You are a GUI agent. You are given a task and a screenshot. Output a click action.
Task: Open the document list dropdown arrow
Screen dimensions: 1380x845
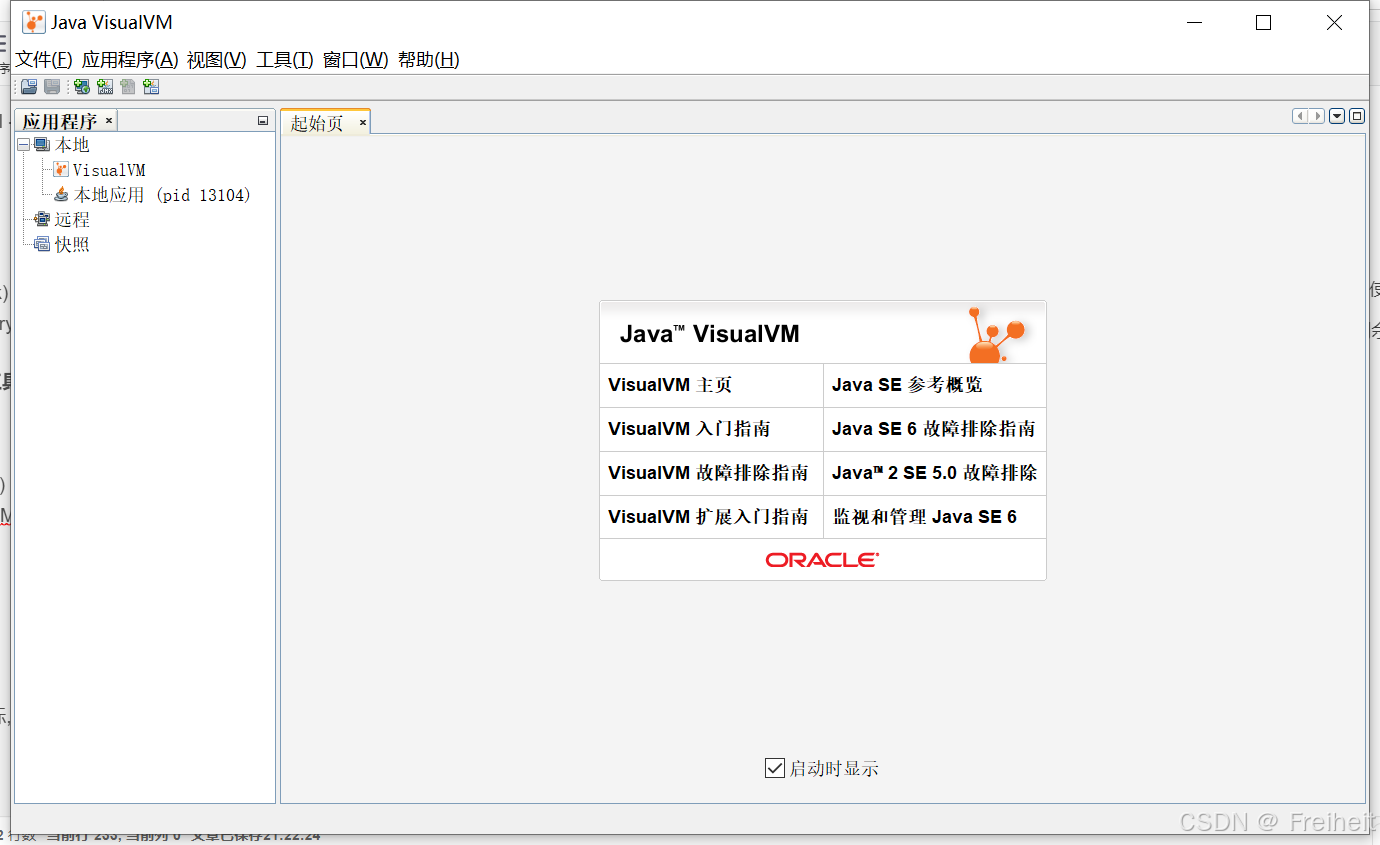tap(1337, 116)
